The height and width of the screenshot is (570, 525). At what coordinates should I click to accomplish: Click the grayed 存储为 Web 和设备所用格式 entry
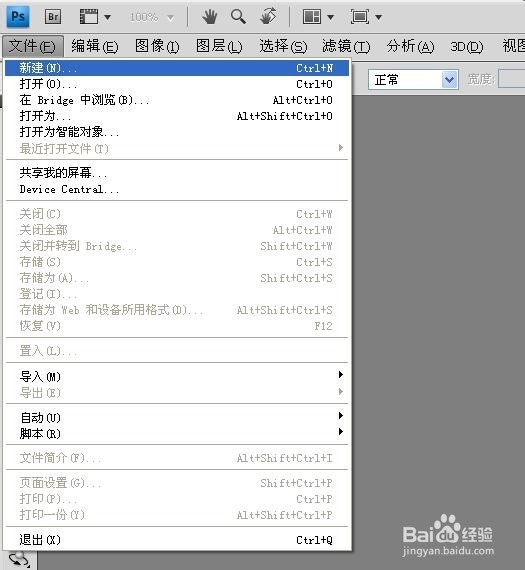[177, 310]
